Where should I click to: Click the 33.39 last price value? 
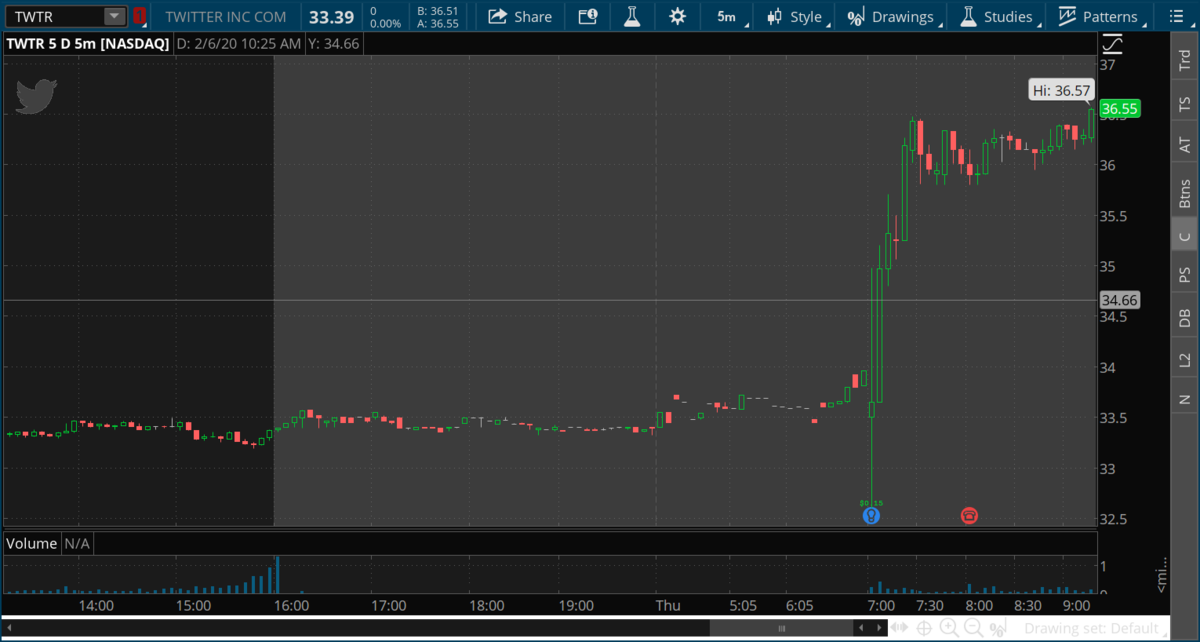coord(331,17)
